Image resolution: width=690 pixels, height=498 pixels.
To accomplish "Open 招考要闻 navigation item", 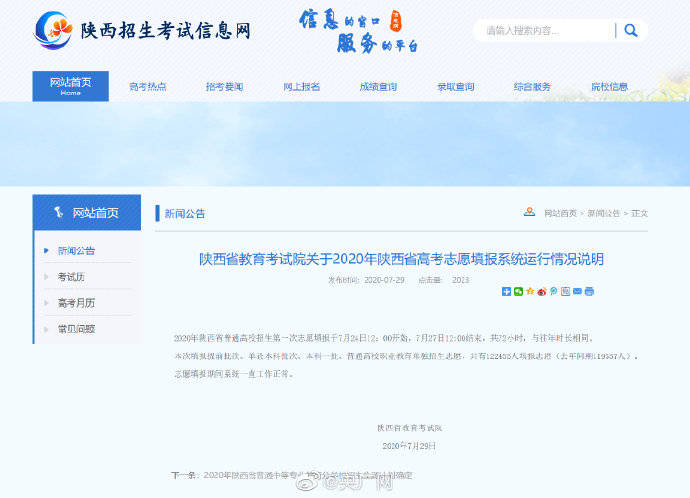I will coord(224,87).
